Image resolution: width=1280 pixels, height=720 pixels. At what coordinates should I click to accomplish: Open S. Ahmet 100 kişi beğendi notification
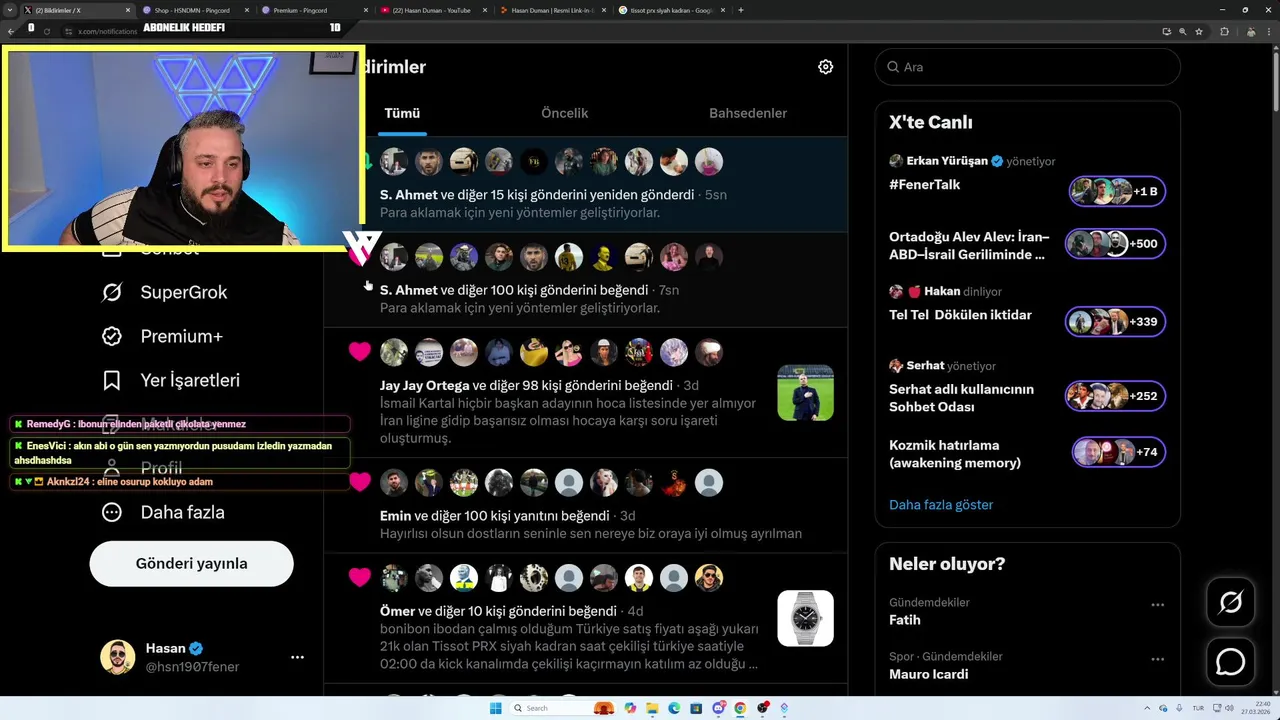pos(585,280)
